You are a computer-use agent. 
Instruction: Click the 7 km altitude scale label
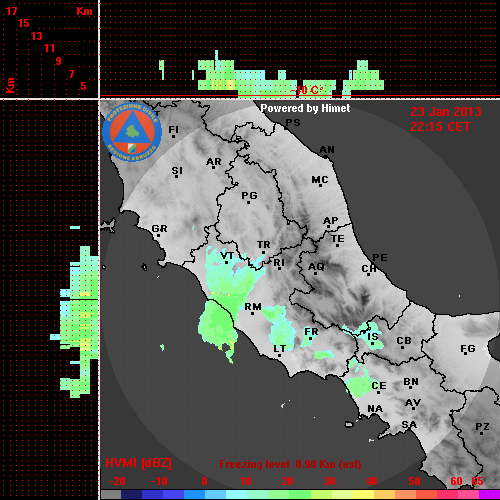(71, 74)
